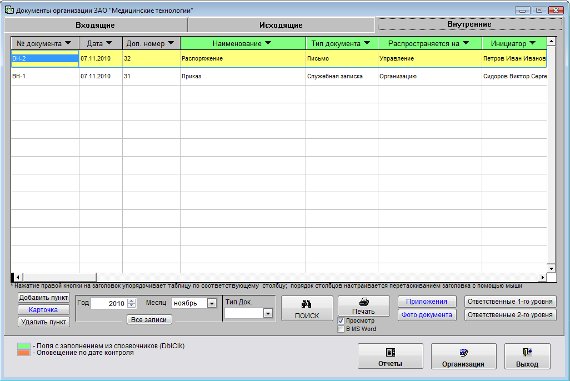Select the ВН-1 document number cell

[45, 76]
